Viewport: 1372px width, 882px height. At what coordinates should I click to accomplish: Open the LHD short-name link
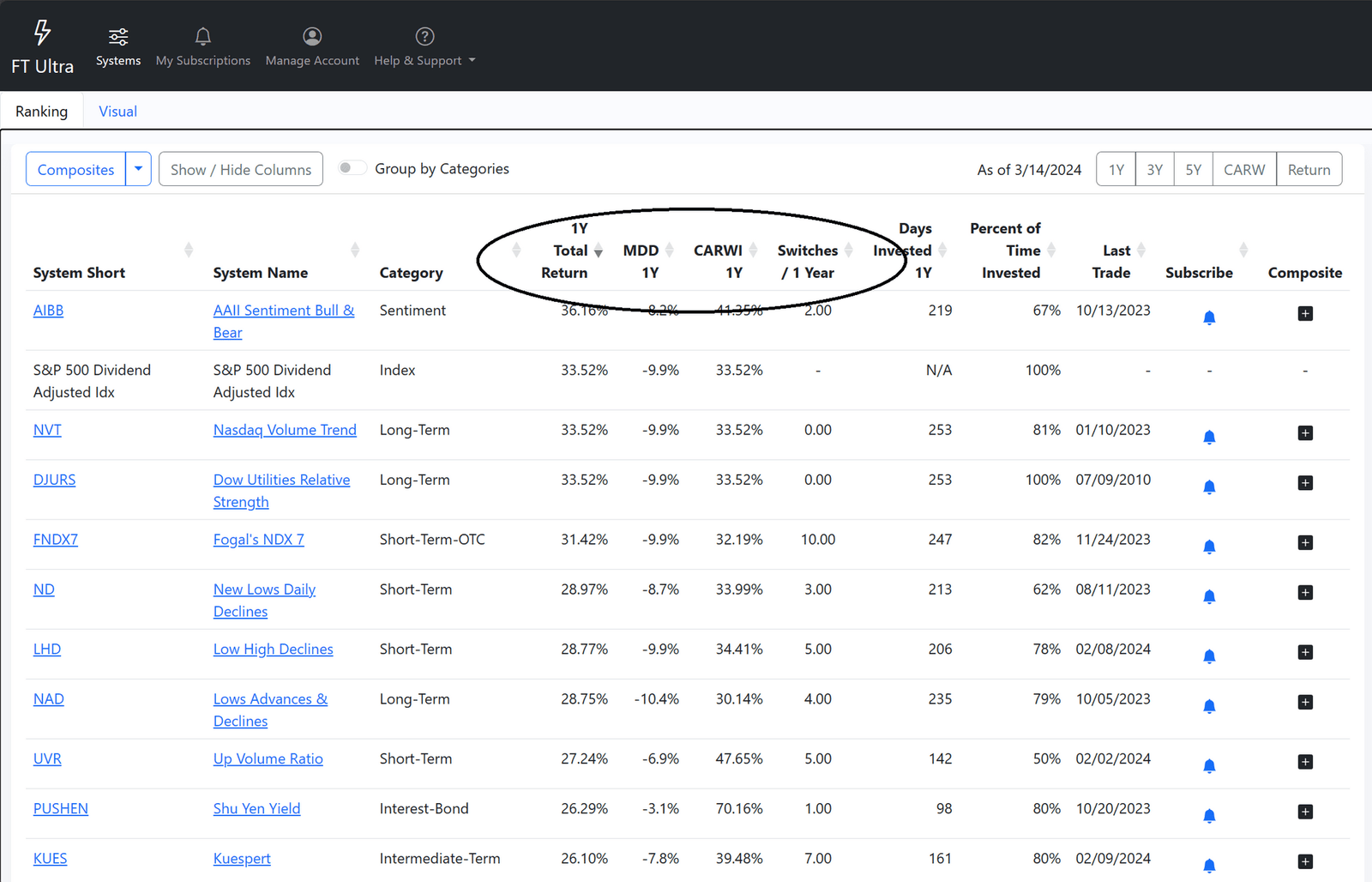point(47,649)
